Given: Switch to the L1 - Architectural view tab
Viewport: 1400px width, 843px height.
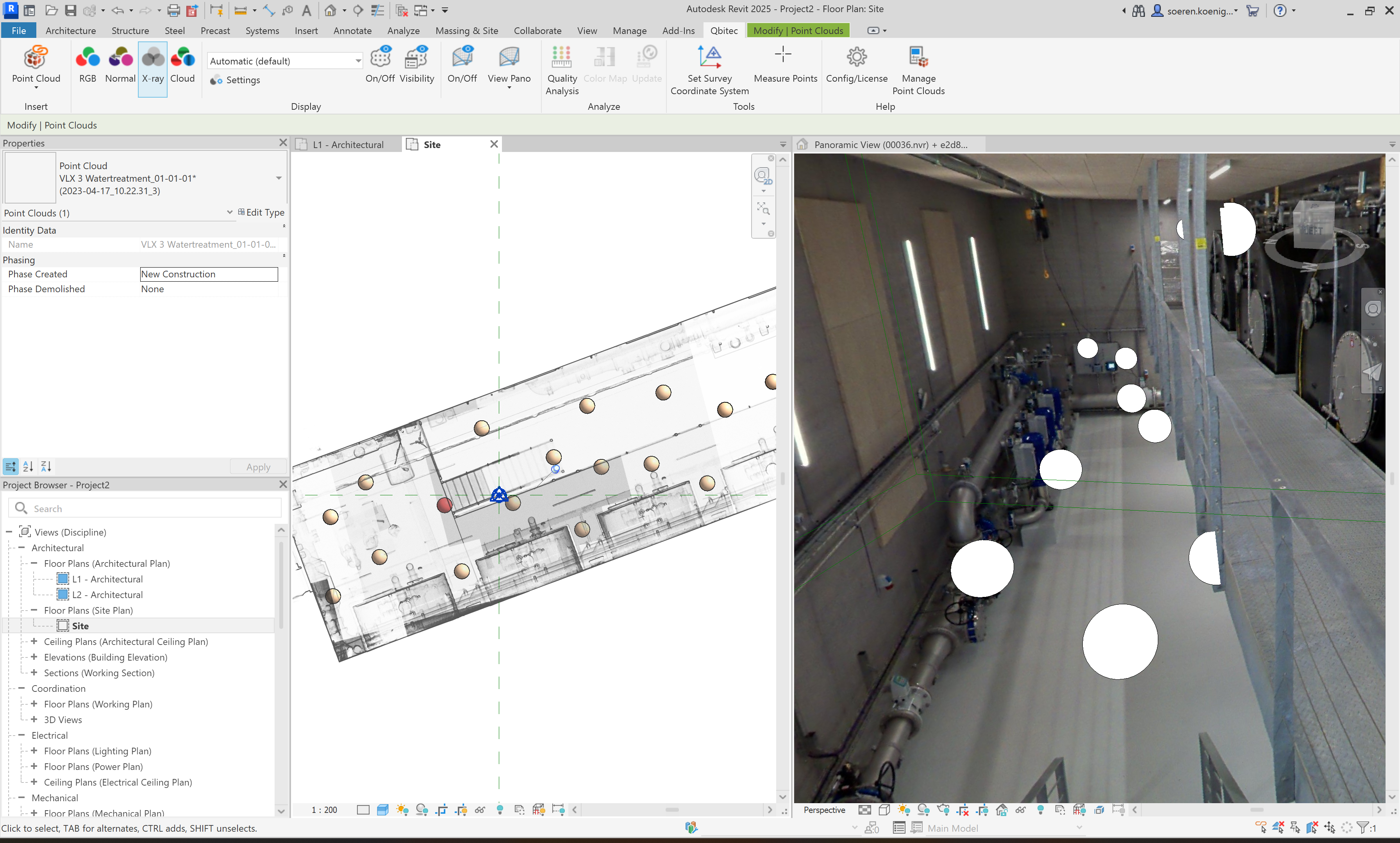Looking at the screenshot, I should (x=348, y=145).
